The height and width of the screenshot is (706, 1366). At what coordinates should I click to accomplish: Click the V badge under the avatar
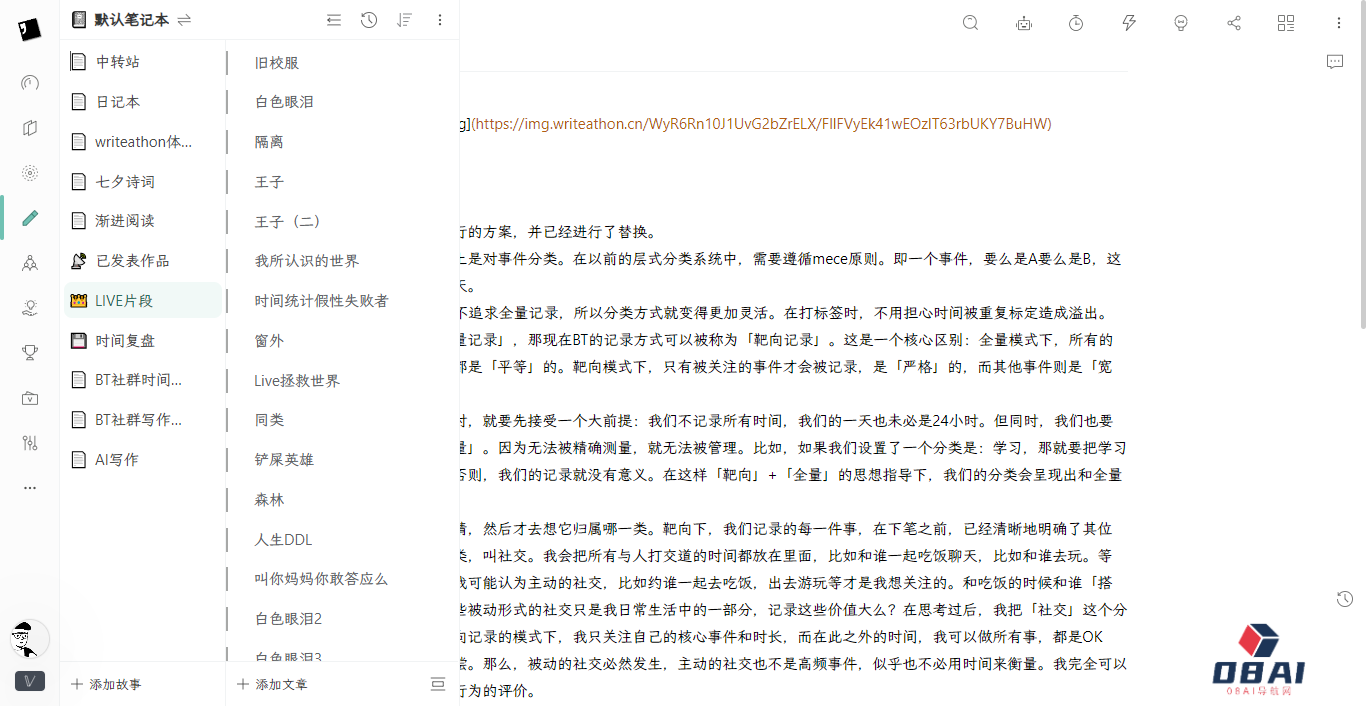[x=30, y=681]
